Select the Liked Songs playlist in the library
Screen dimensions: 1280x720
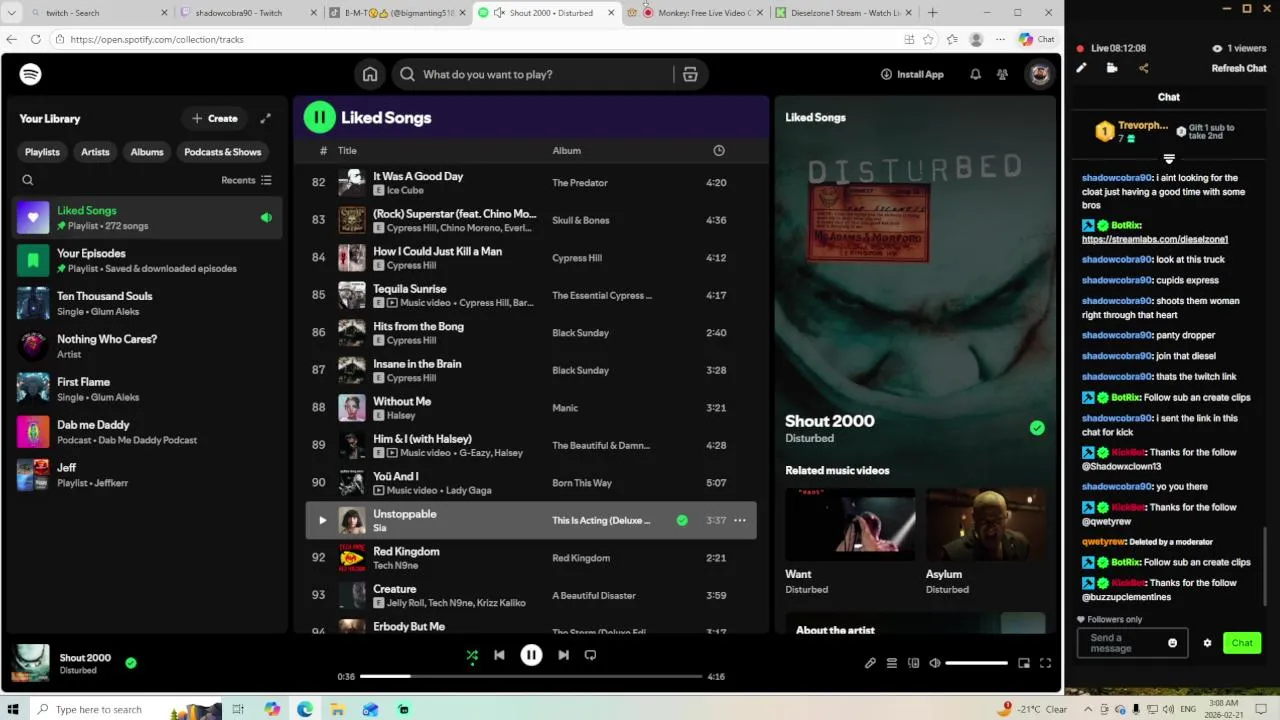tap(147, 218)
